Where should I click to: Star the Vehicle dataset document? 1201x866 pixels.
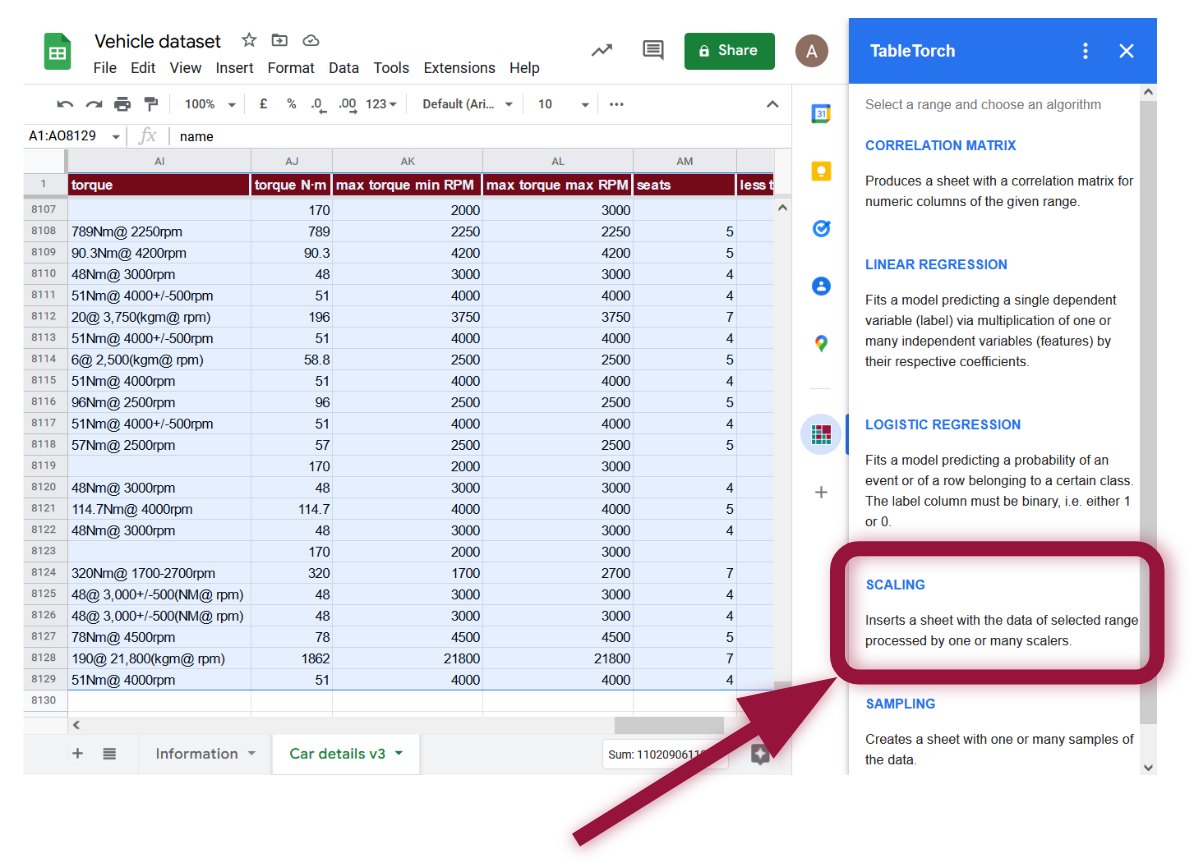pos(249,41)
